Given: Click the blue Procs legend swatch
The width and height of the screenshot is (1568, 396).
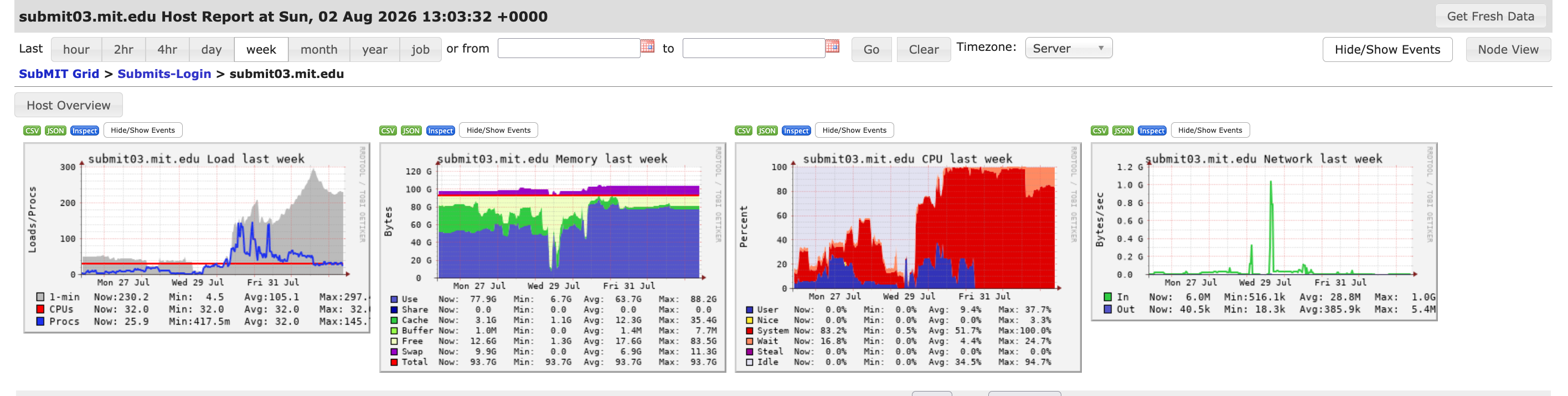Looking at the screenshot, I should pos(40,321).
